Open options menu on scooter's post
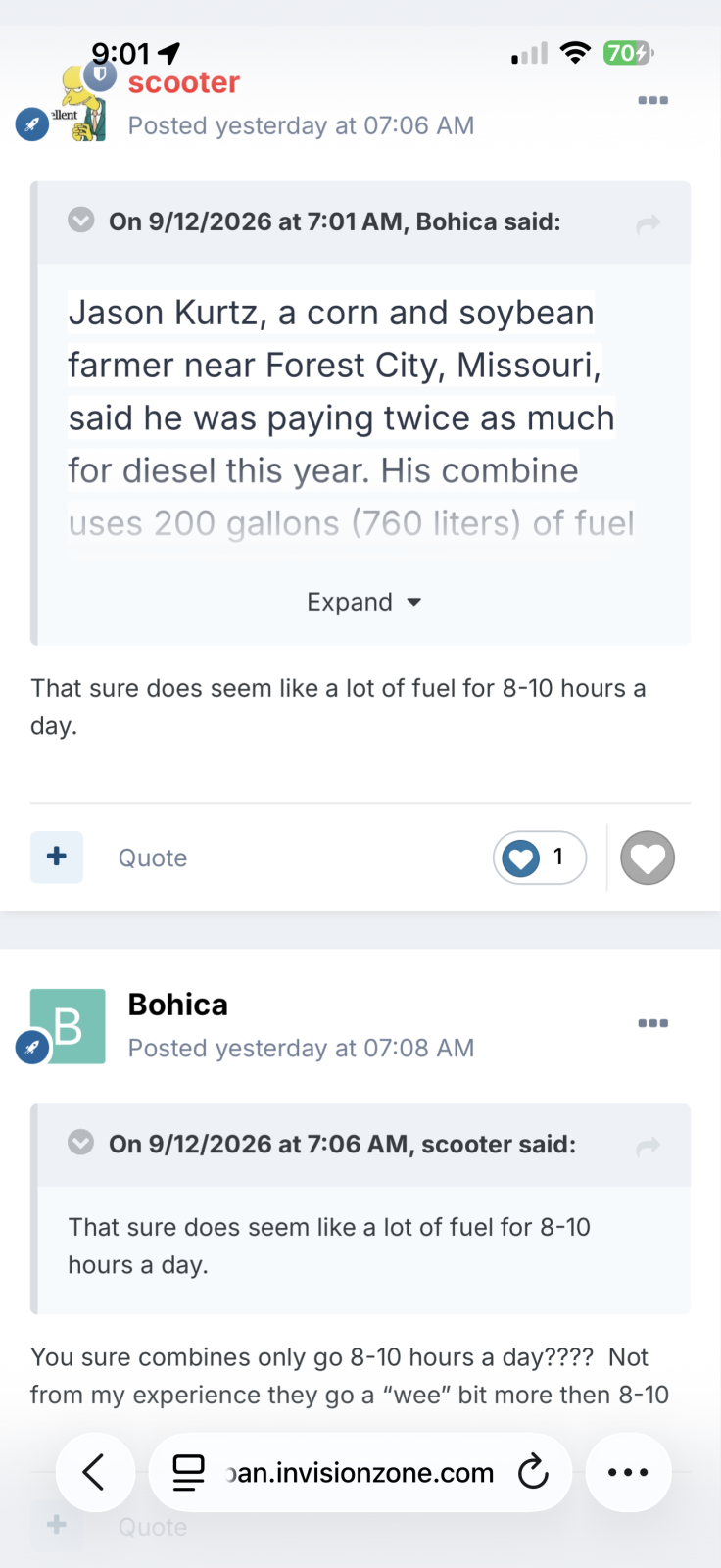The width and height of the screenshot is (721, 1568). 652,100
